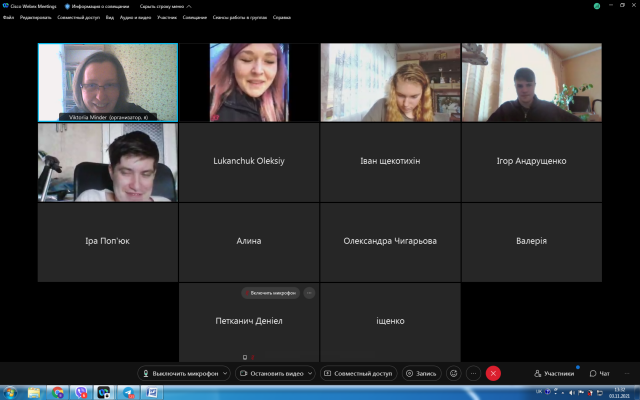Open the Справка menu
The width and height of the screenshot is (640, 400).
click(x=282, y=17)
